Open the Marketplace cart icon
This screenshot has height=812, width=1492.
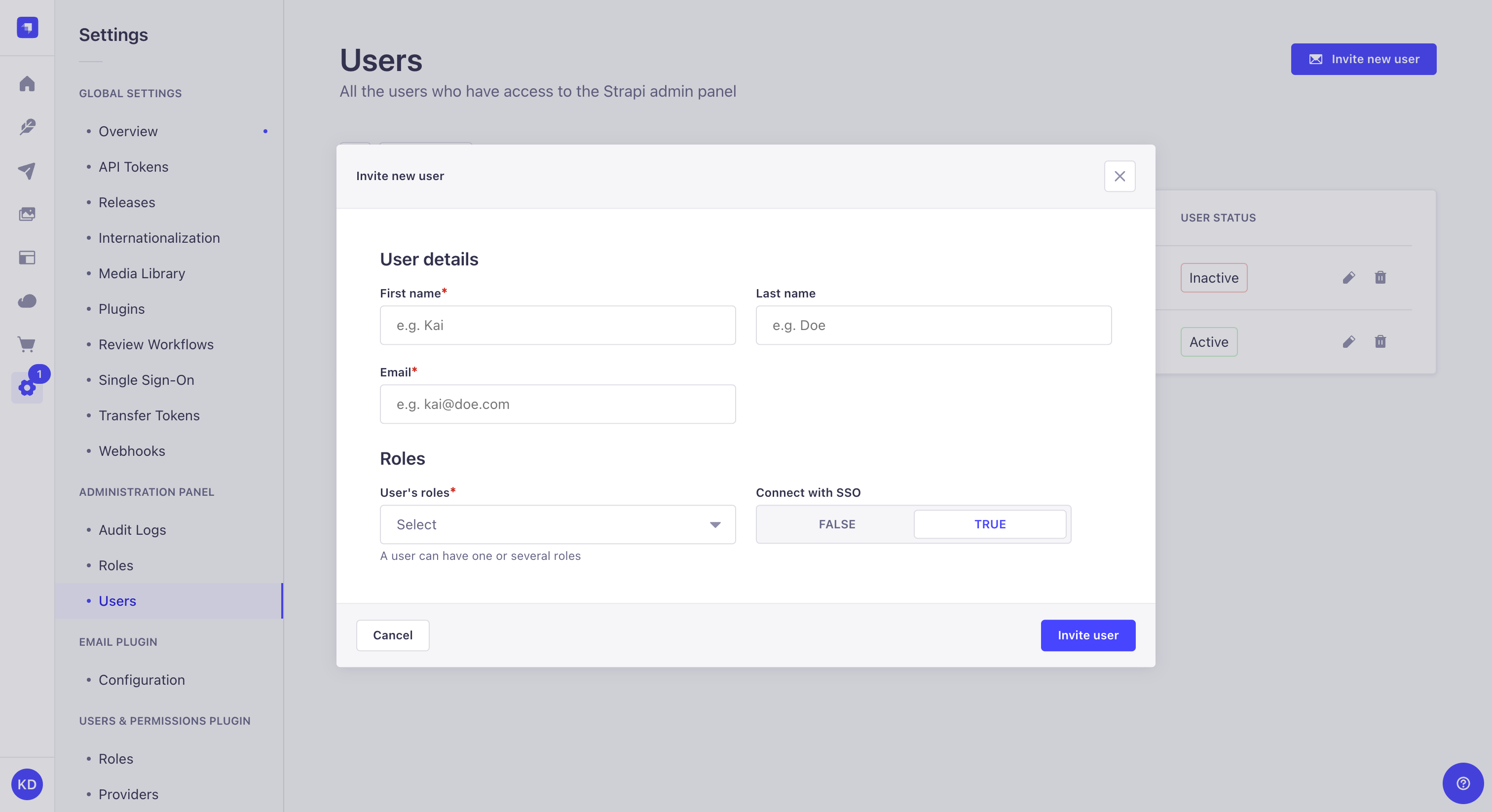(x=27, y=344)
